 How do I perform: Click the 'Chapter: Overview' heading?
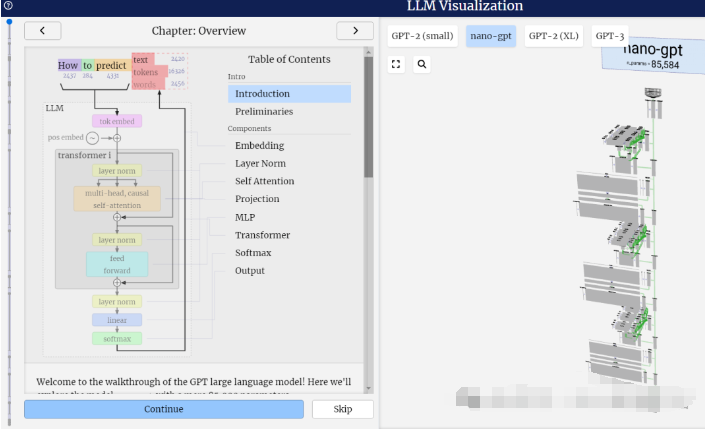pos(199,31)
